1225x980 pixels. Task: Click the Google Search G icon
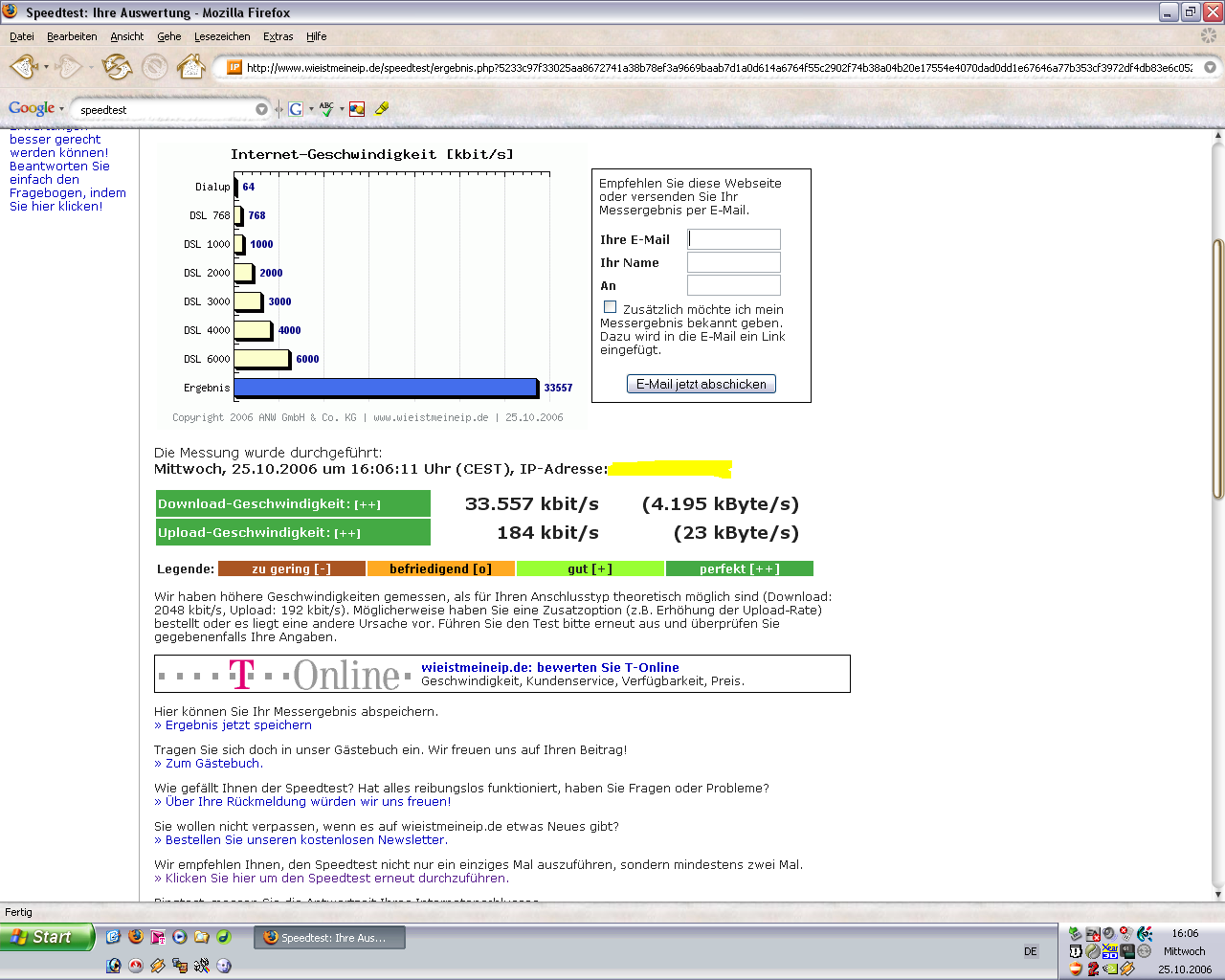pos(296,109)
